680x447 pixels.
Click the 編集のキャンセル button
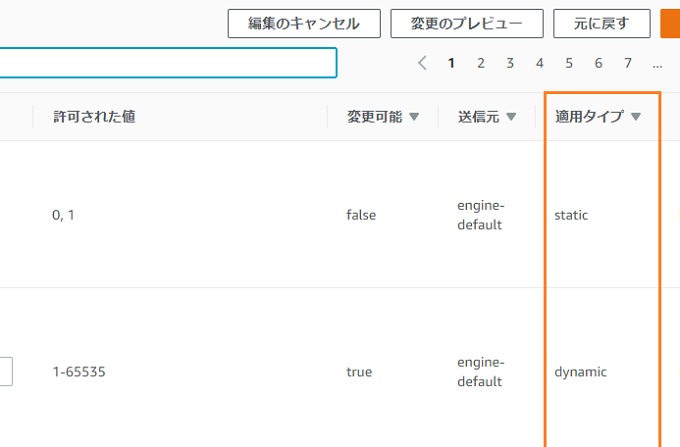(x=304, y=23)
